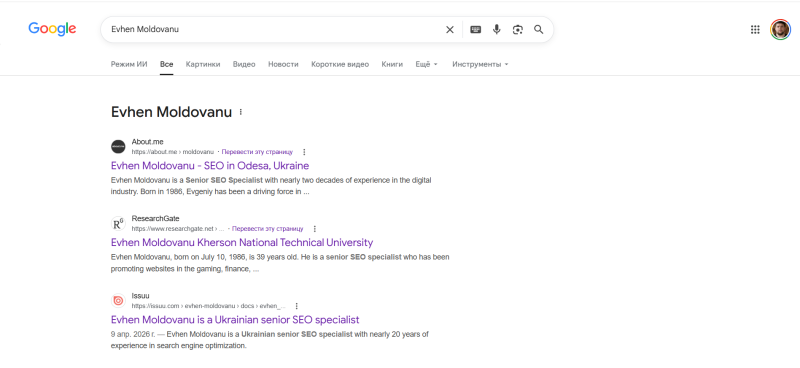800x368 pixels.
Task: Open 'Evhen Moldovanu Kherson National Technical University' result
Action: [242, 242]
